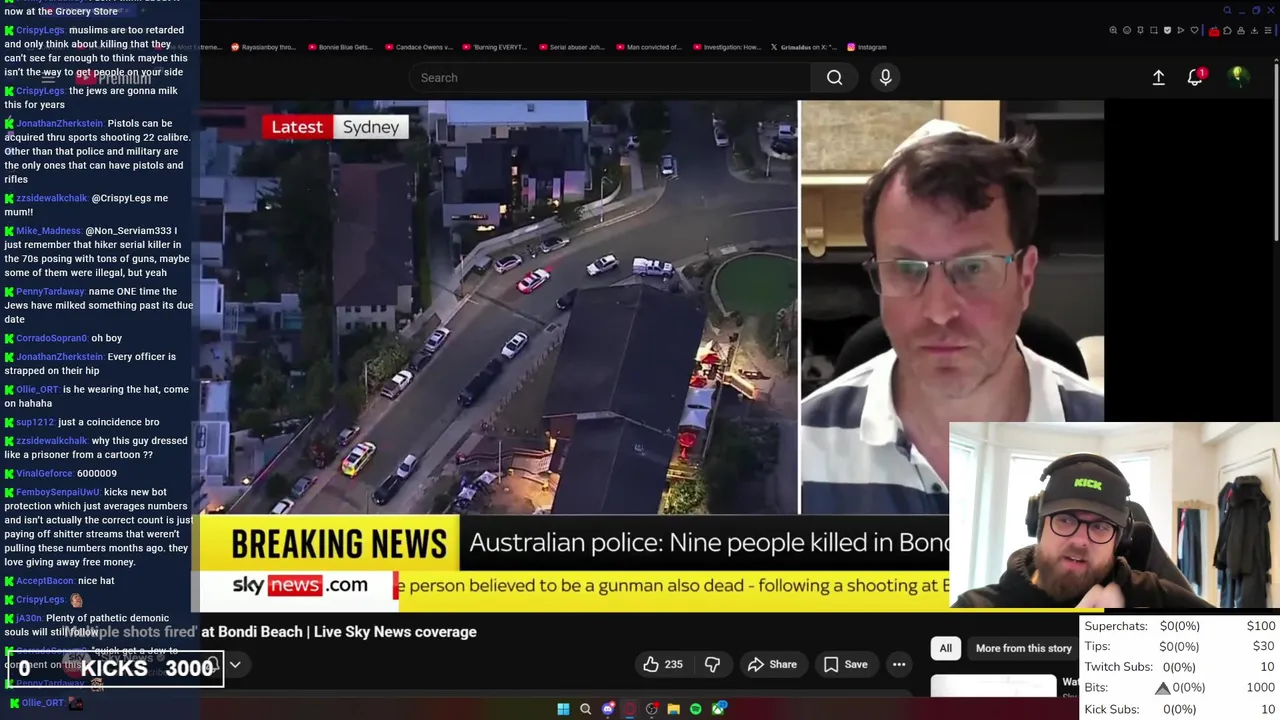Click the page zoom magnifier in address bar

(x=1113, y=30)
